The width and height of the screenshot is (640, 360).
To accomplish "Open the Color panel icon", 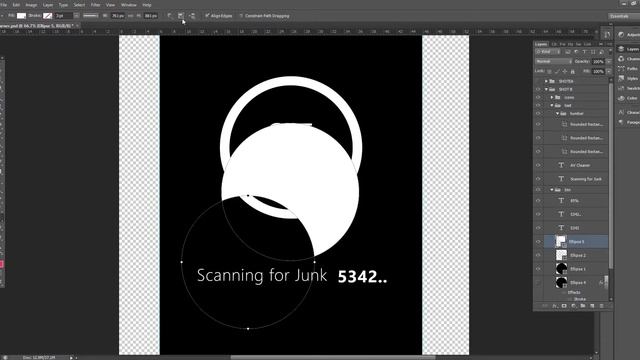I will 621,98.
